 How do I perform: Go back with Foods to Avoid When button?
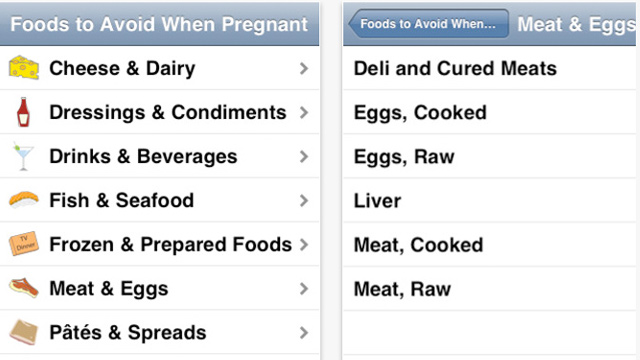(x=429, y=24)
